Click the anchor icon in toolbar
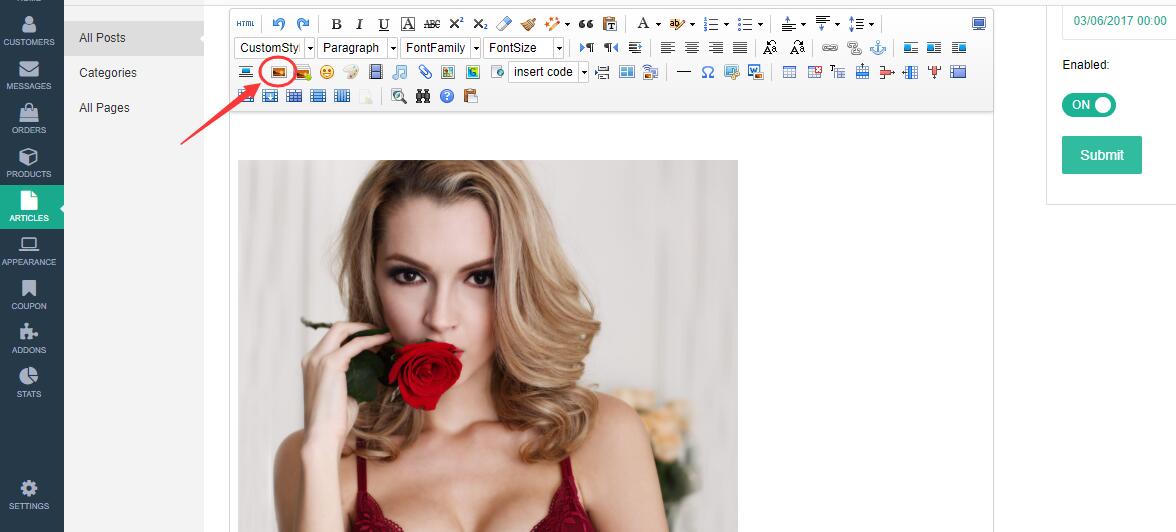Viewport: 1176px width, 532px height. [878, 48]
